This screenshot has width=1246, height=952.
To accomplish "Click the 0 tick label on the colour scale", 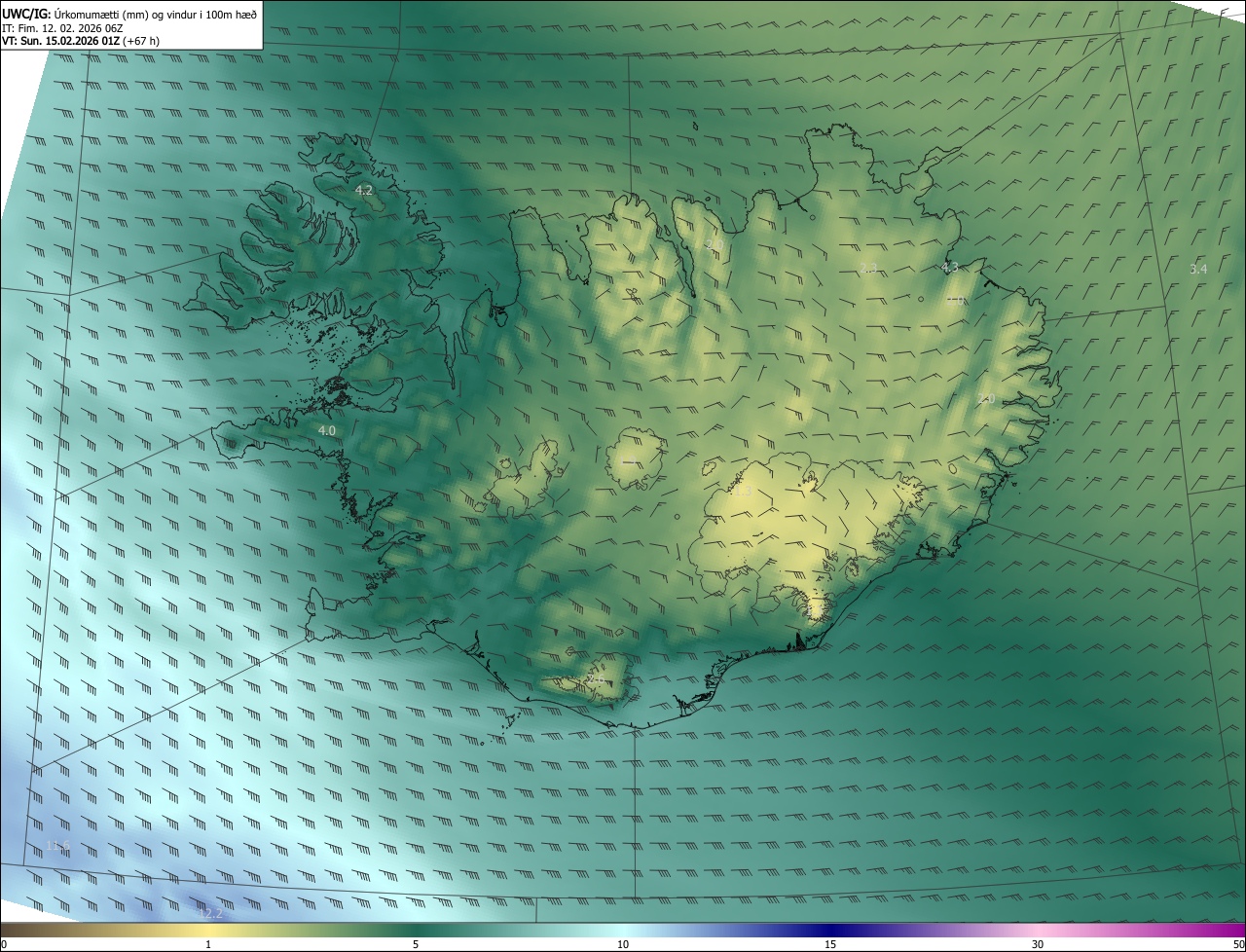I will pyautogui.click(x=4, y=944).
